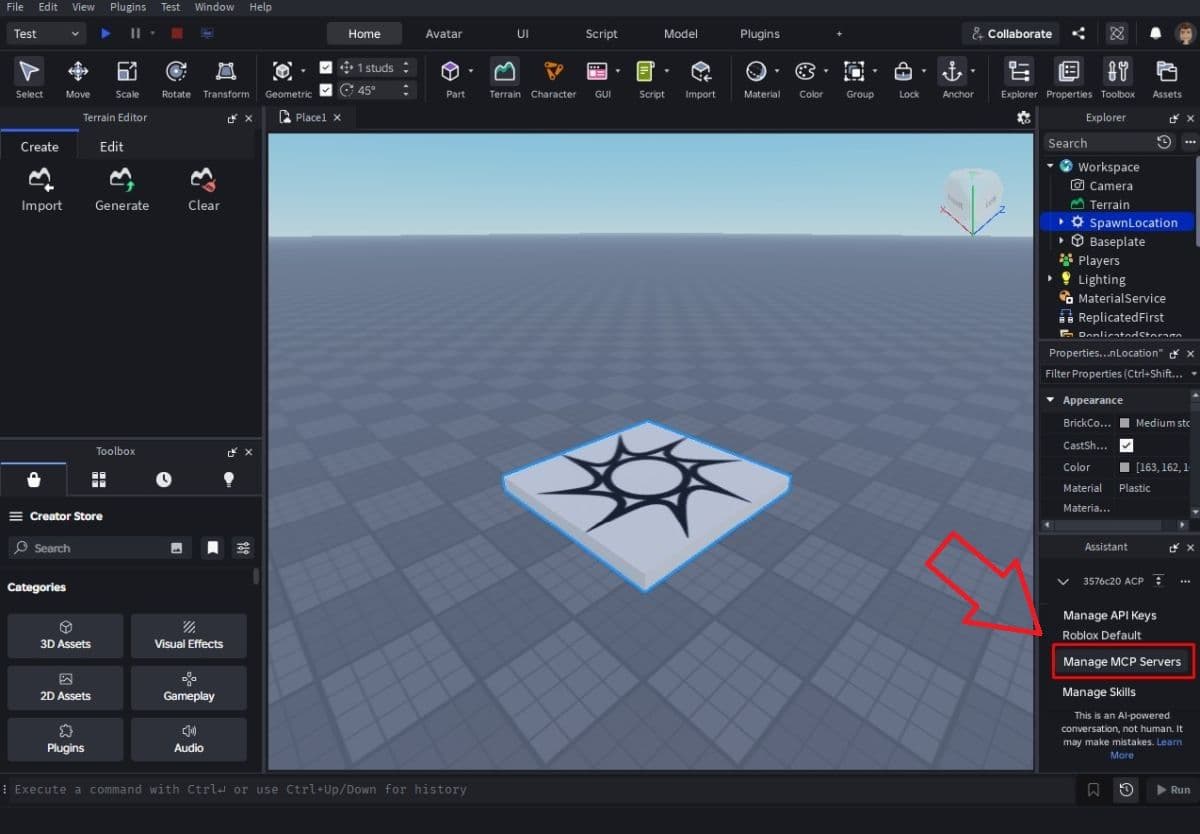Open the notifications bell
The width and height of the screenshot is (1200, 834).
[x=1155, y=33]
